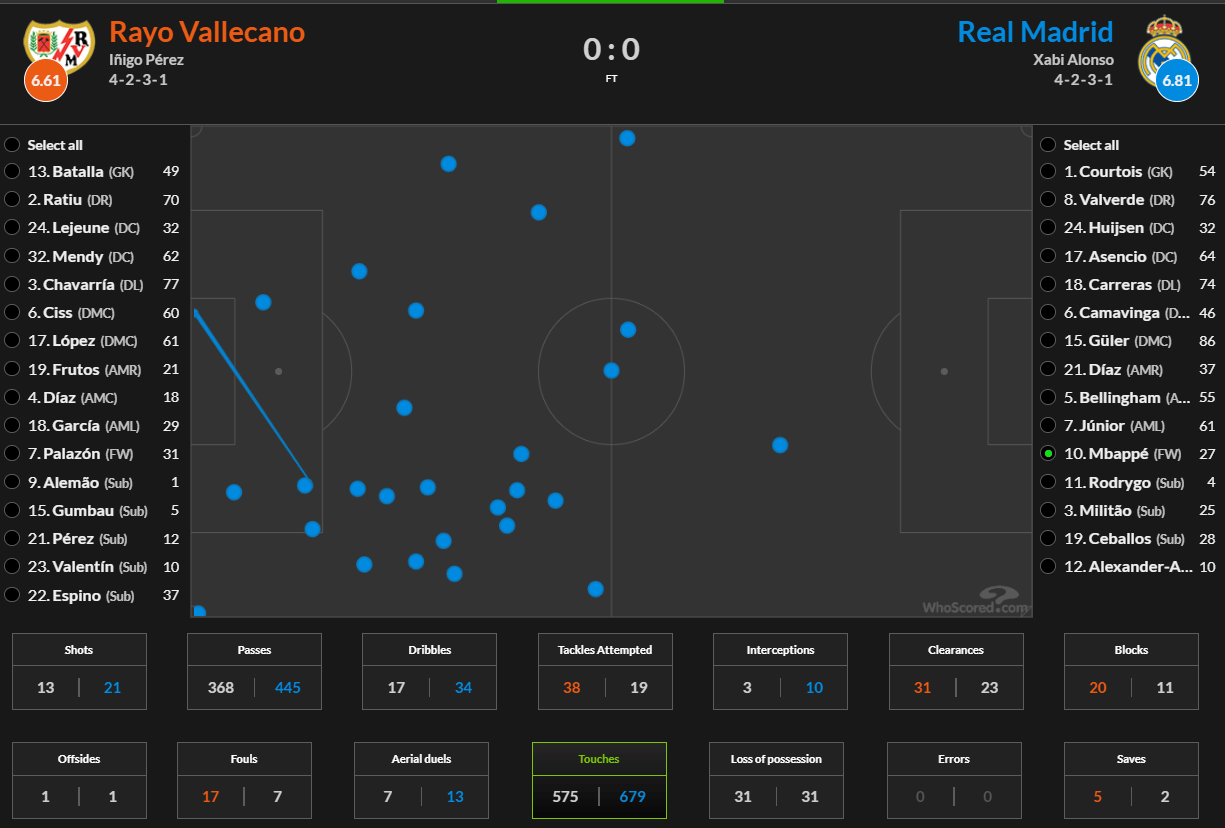Image resolution: width=1225 pixels, height=828 pixels.
Task: Click the WhoScored.com watermark logo
Action: 974,600
